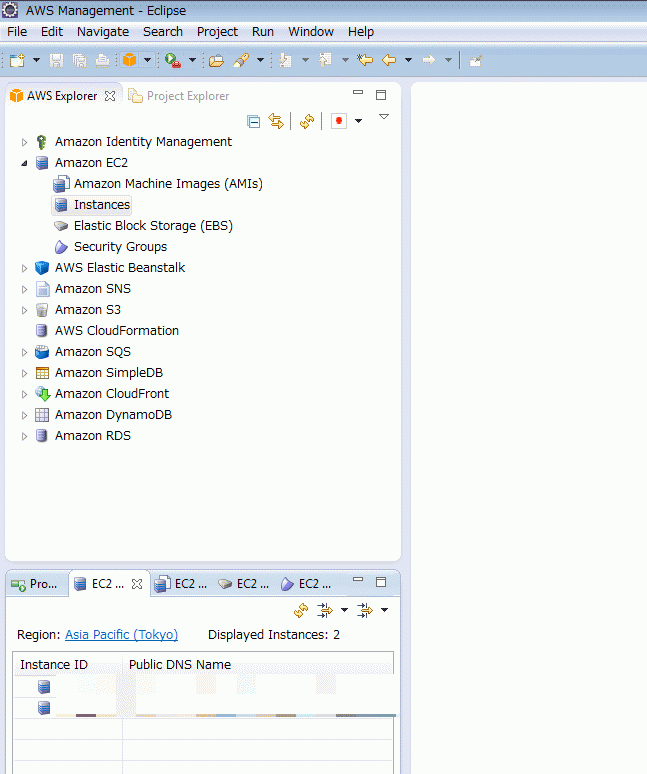Expand the Amazon DynamoDB node
647x774 pixels.
(24, 415)
